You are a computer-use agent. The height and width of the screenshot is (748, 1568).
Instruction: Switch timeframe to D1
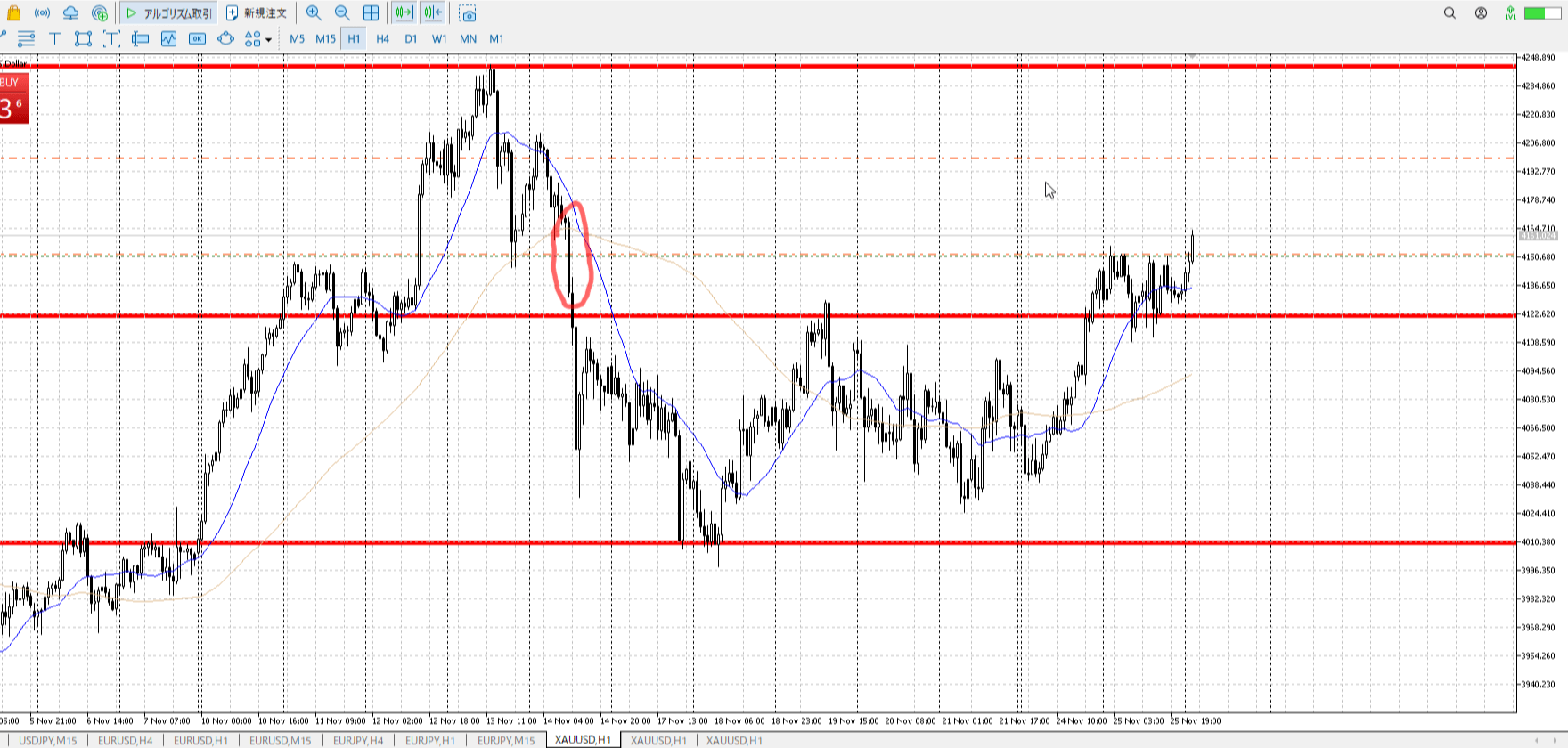point(411,38)
